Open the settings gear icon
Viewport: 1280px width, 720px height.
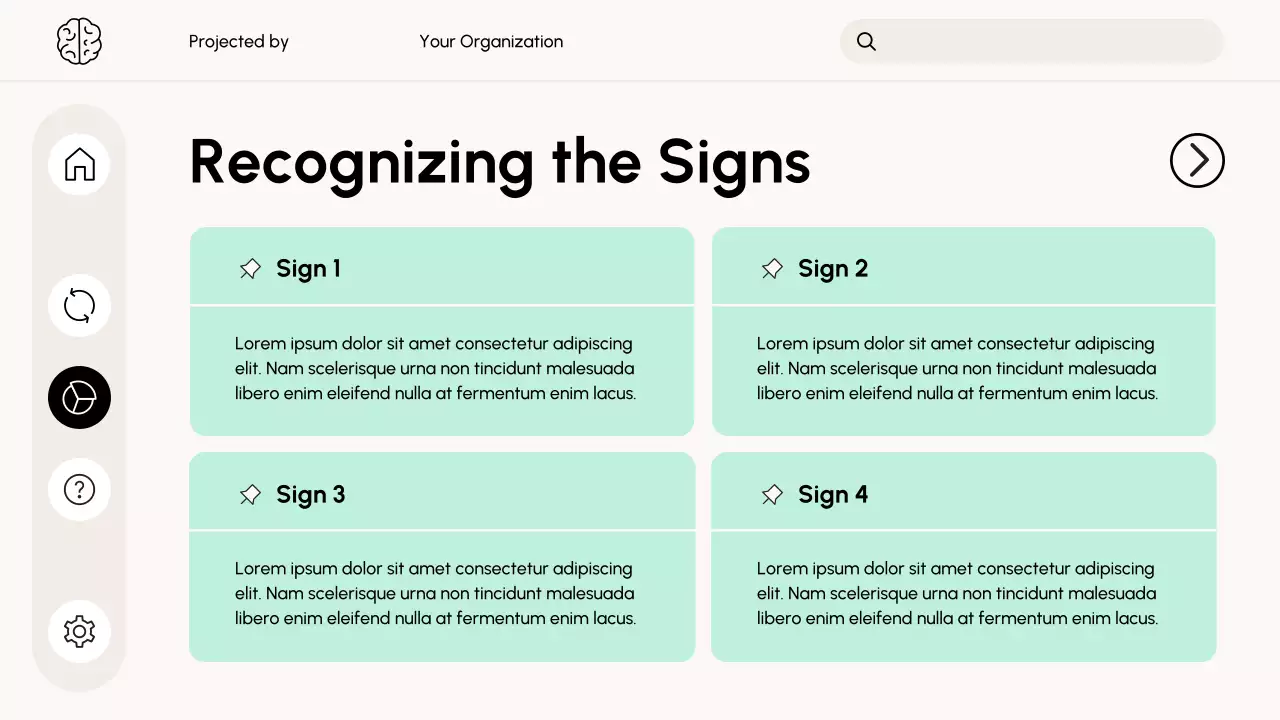click(x=79, y=631)
